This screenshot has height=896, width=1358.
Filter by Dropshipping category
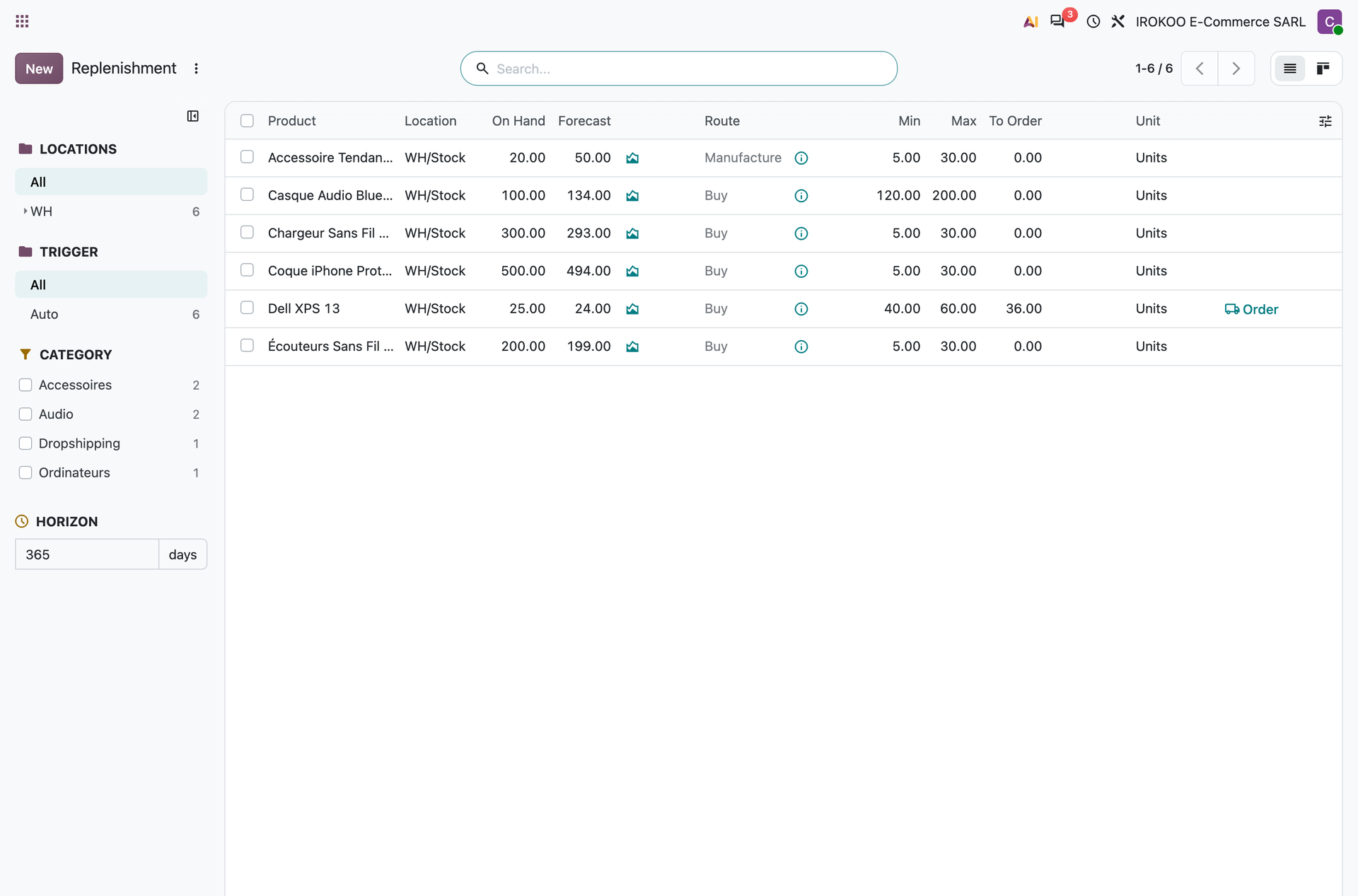point(25,443)
